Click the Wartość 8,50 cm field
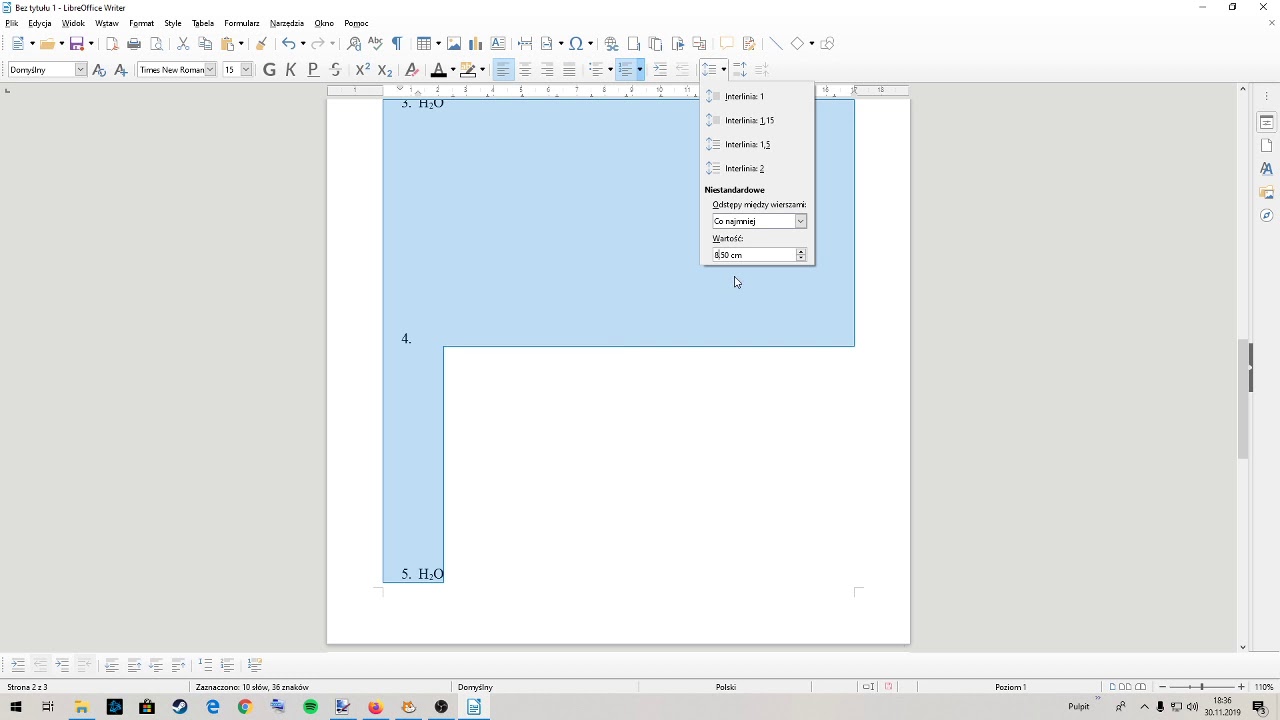The height and width of the screenshot is (720, 1280). (753, 255)
